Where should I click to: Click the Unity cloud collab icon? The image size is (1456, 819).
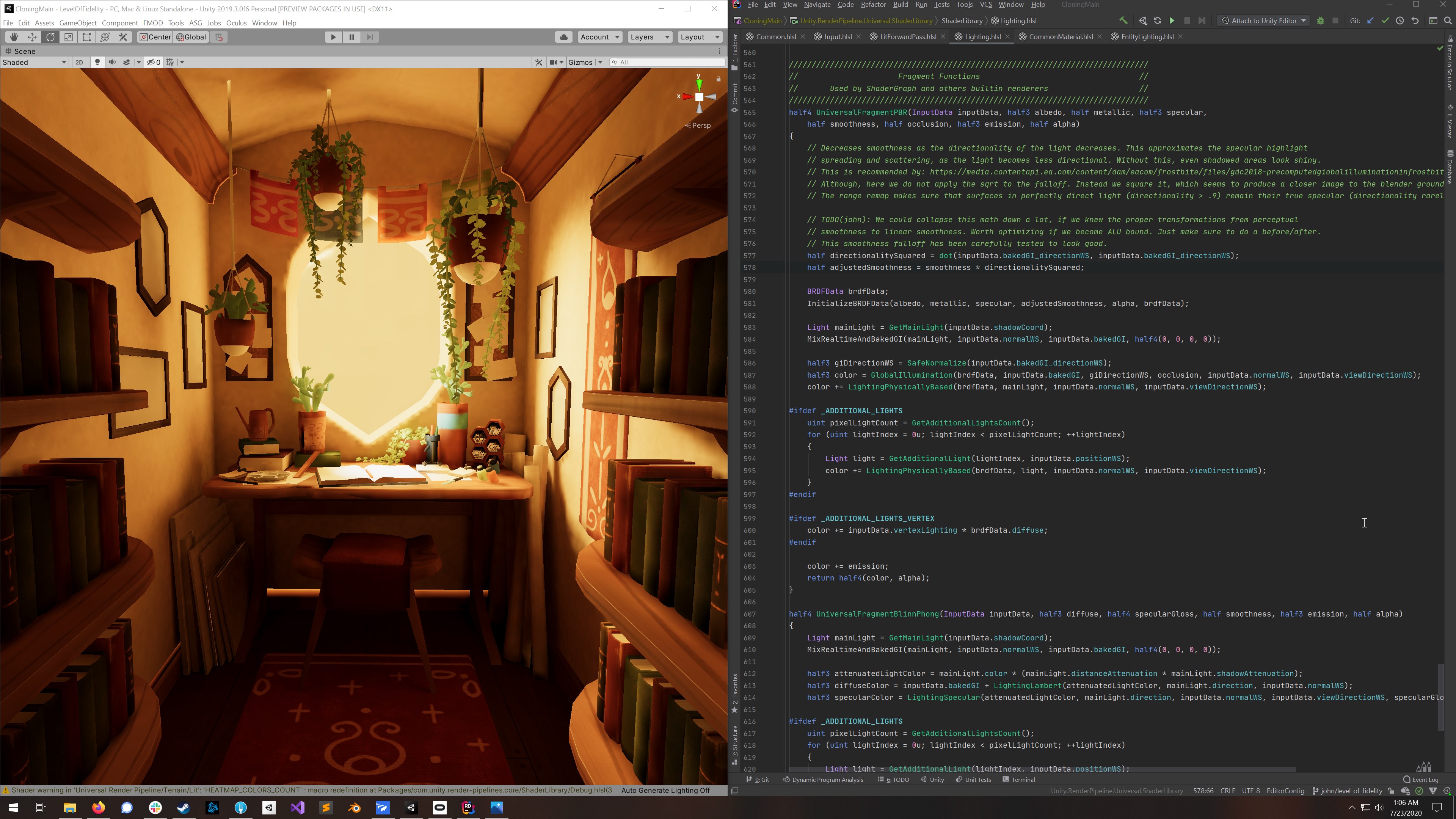coord(563,37)
